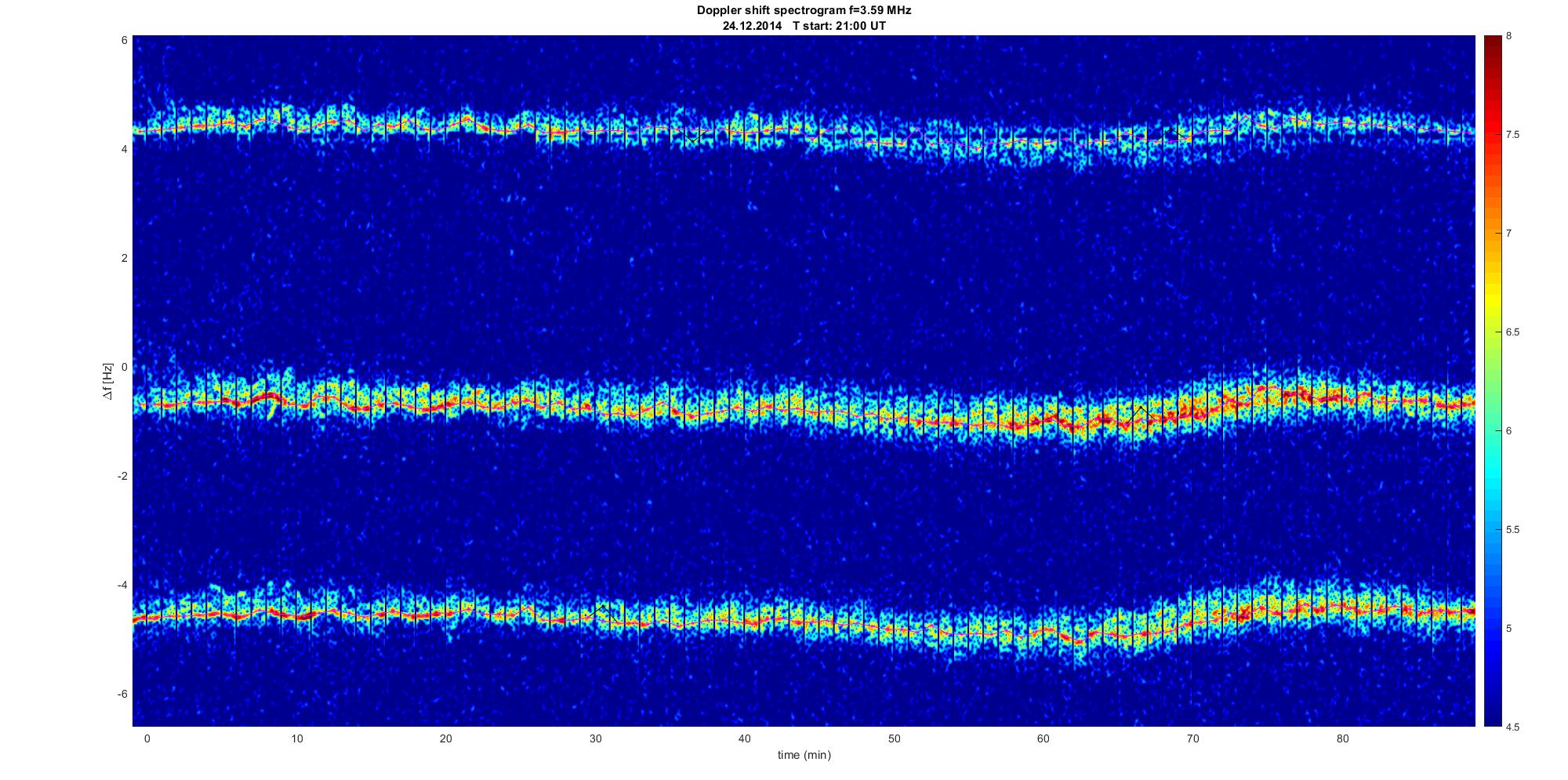This screenshot has width=1568, height=780.
Task: Click colorbar tick label '5.5'
Action: [1513, 530]
